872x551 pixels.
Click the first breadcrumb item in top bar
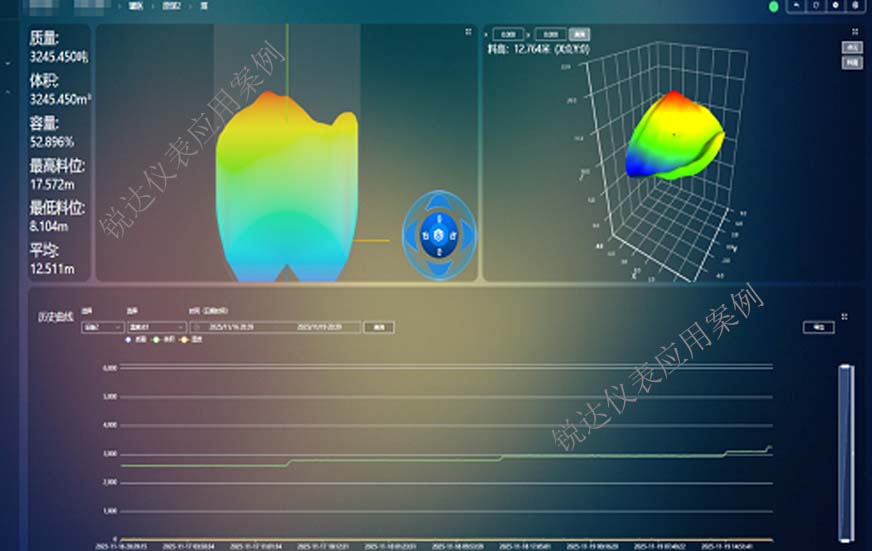click(135, 6)
